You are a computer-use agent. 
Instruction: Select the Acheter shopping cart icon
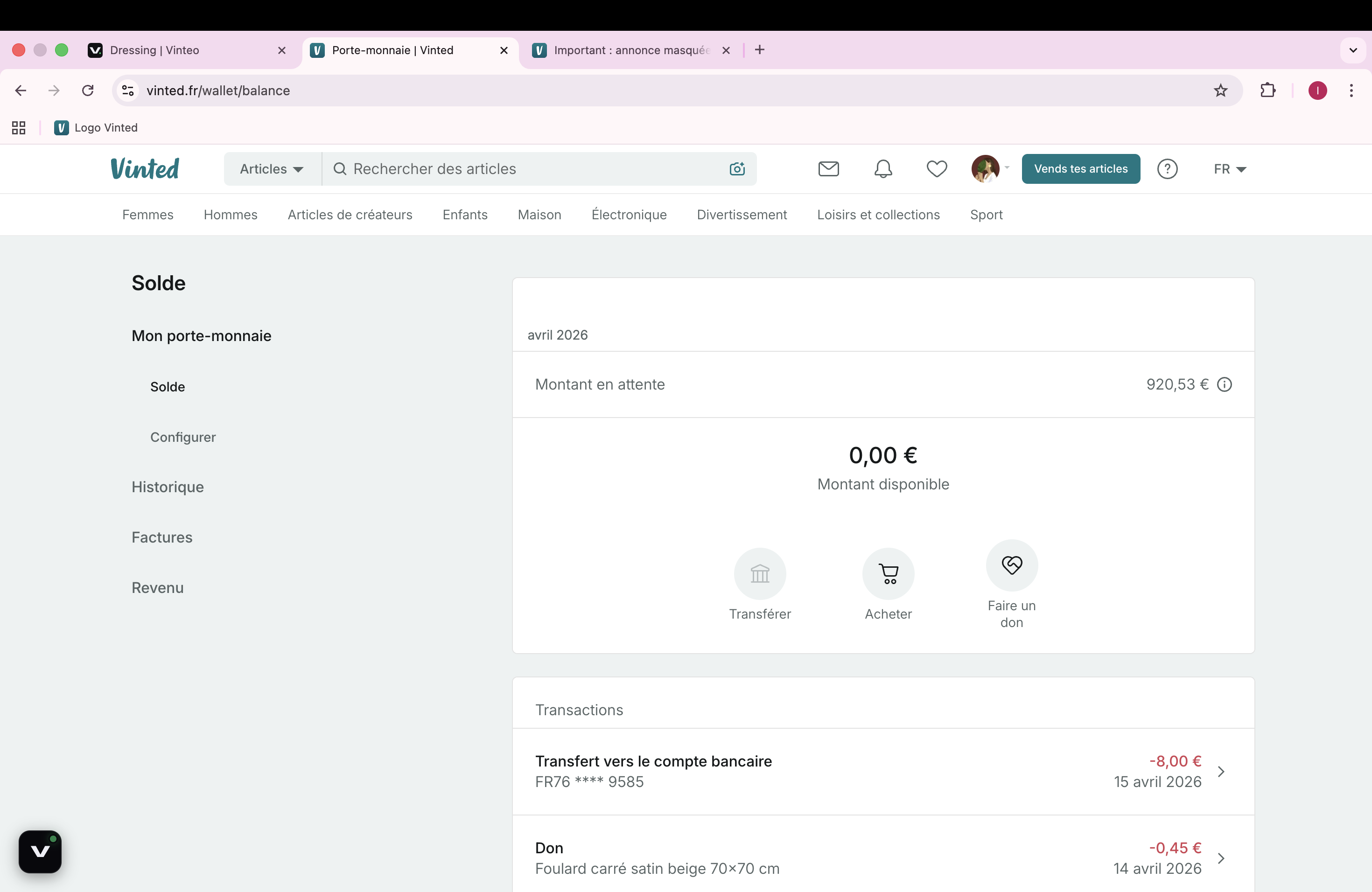pos(888,574)
